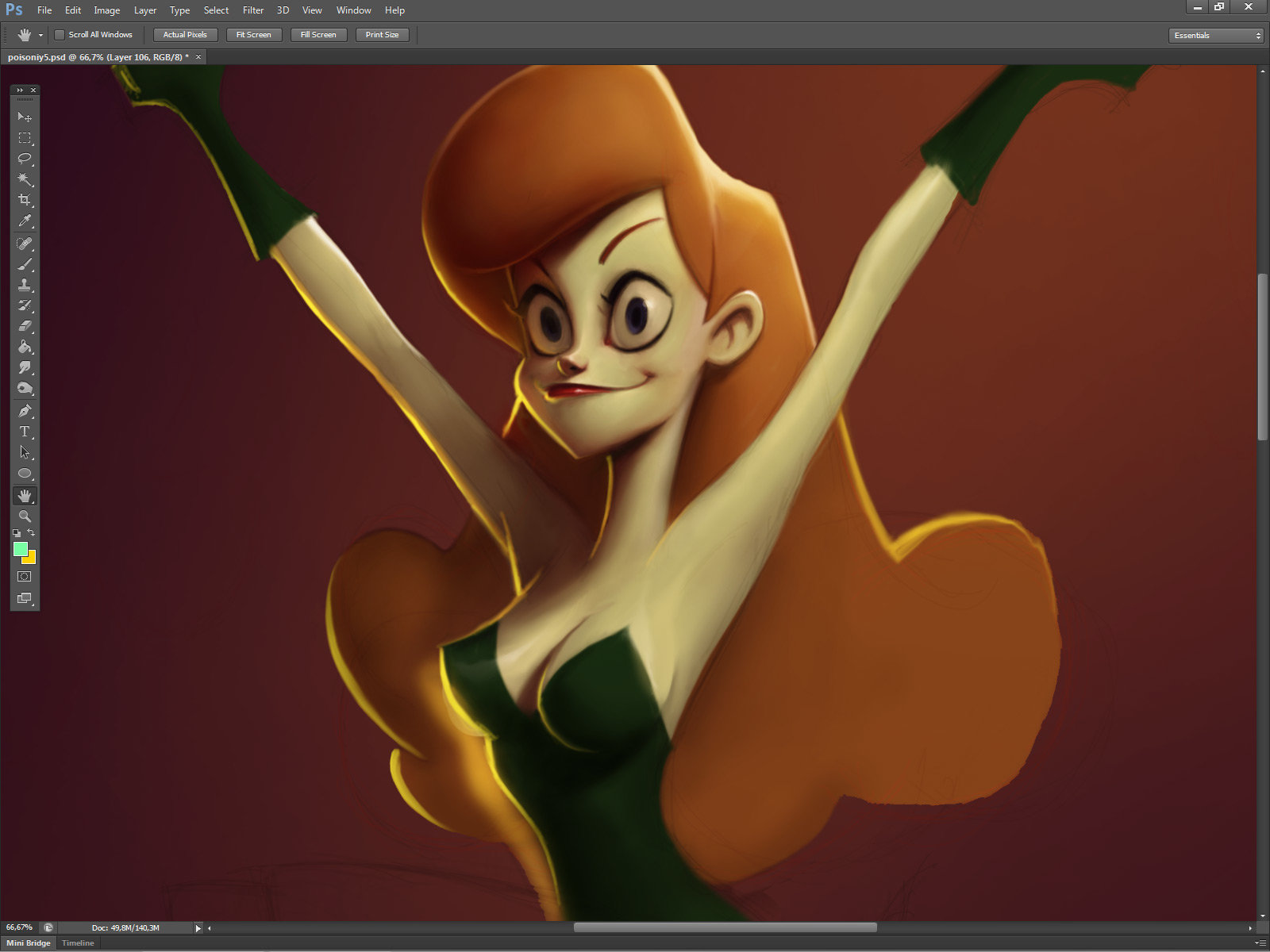Image resolution: width=1270 pixels, height=952 pixels.
Task: Click the vertical scrollbar down arrow
Action: click(1262, 916)
